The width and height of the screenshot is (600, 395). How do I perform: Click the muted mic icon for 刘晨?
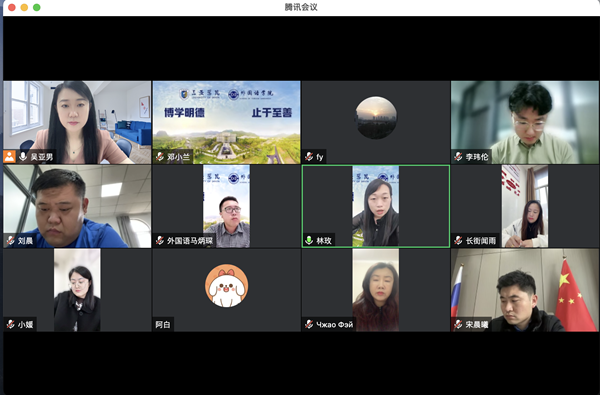click(10, 240)
